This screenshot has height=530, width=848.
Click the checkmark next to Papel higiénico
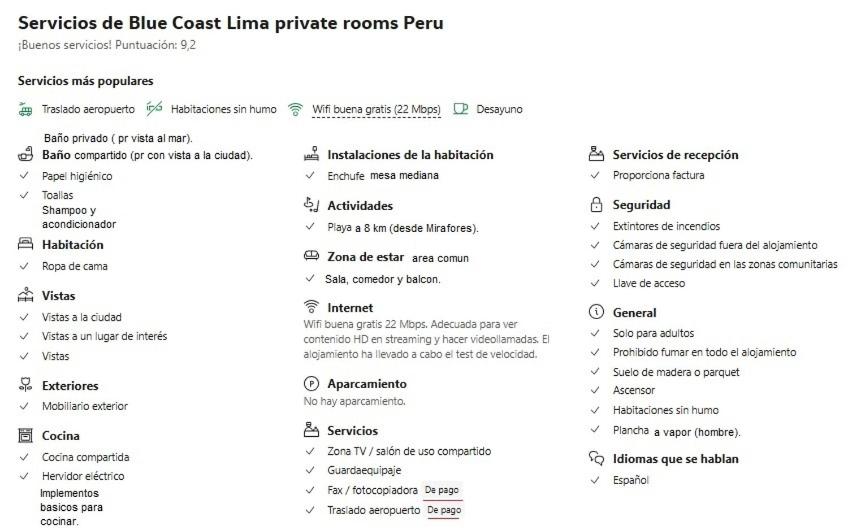click(24, 176)
